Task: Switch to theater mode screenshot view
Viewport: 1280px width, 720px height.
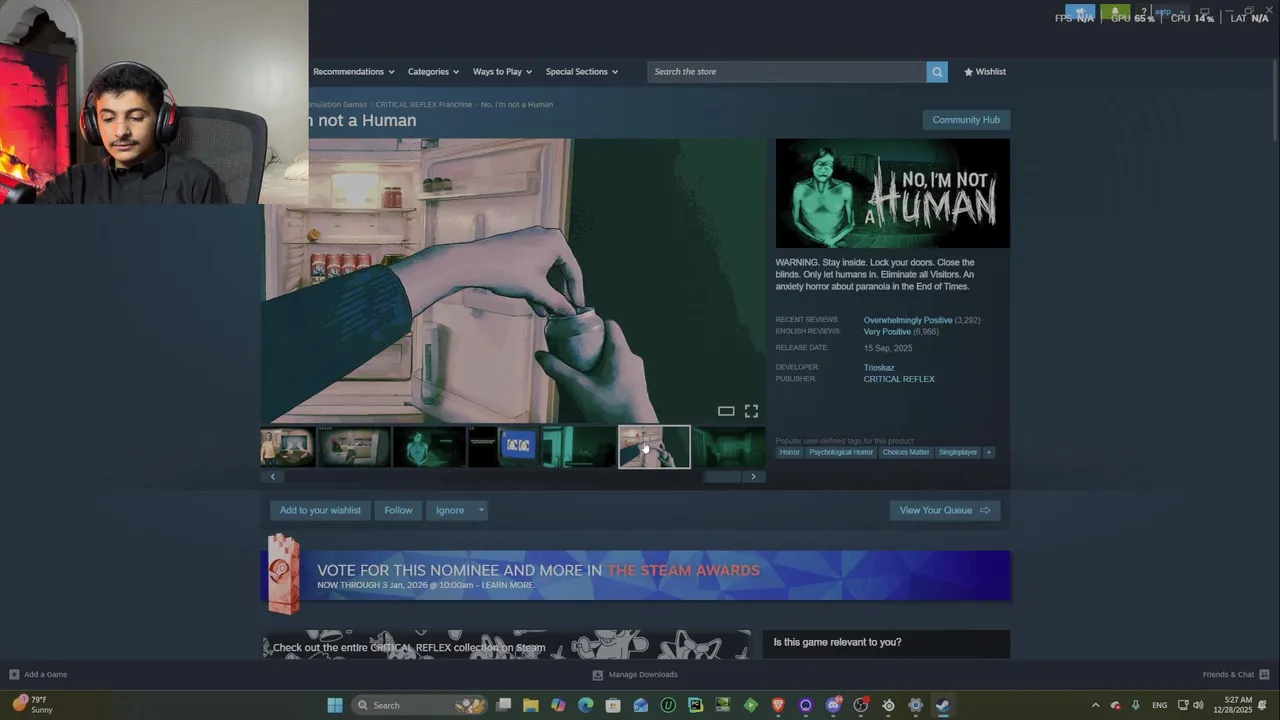Action: (x=726, y=411)
